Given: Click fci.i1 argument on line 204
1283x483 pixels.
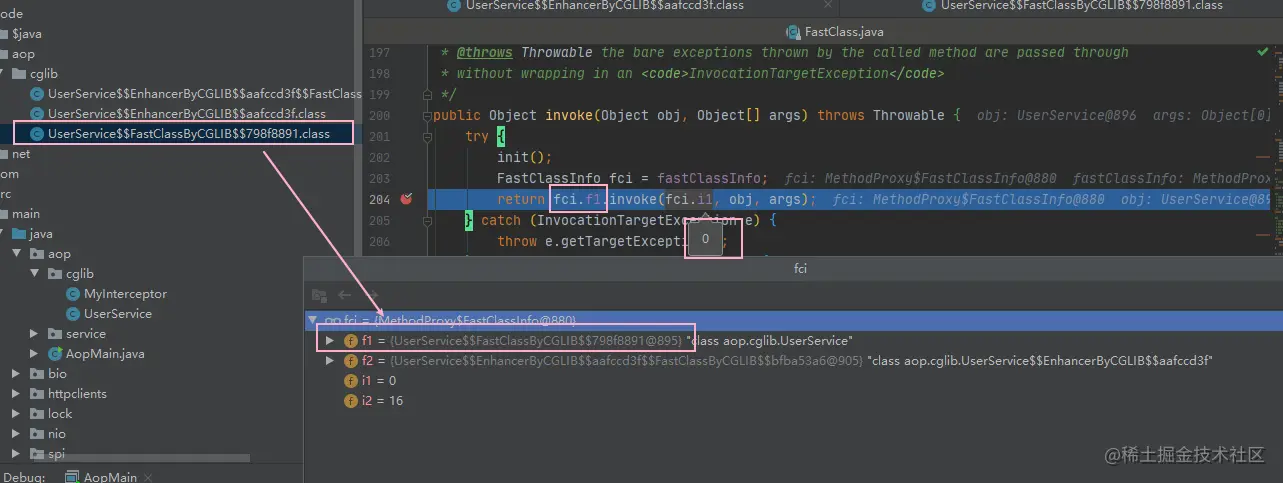Looking at the screenshot, I should click(690, 199).
